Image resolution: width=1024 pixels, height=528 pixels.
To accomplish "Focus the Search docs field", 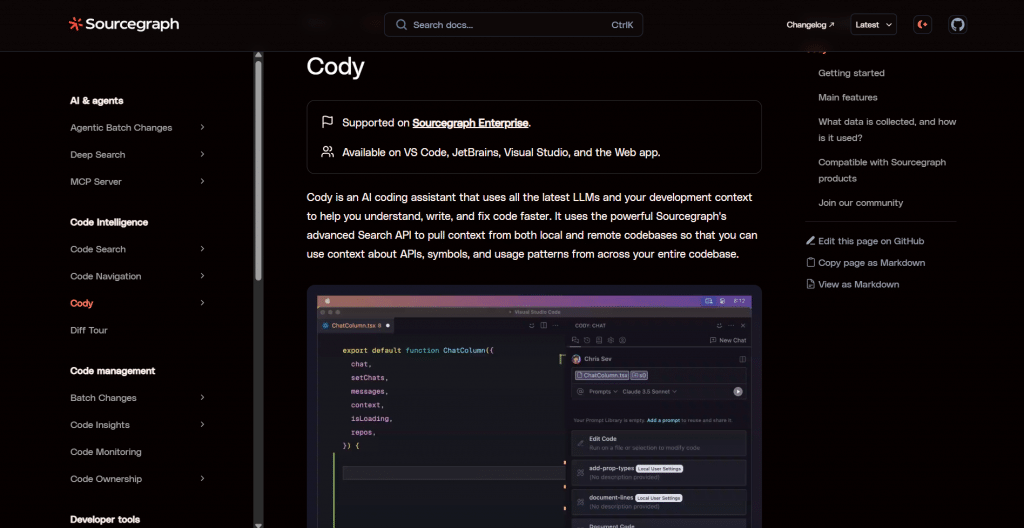I will click(513, 25).
